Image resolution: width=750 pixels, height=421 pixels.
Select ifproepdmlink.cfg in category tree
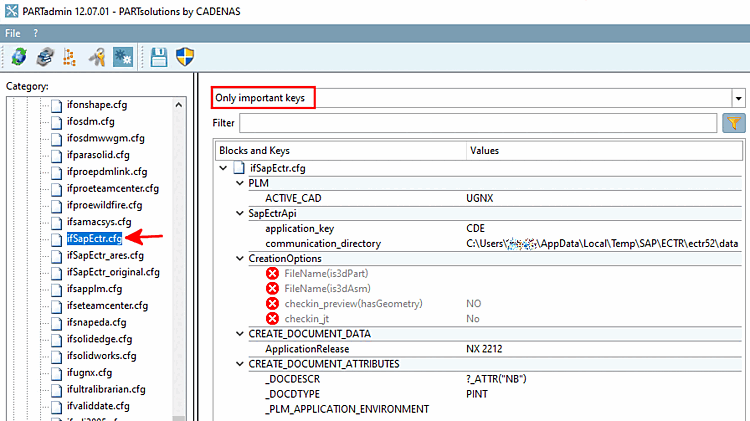coord(107,172)
